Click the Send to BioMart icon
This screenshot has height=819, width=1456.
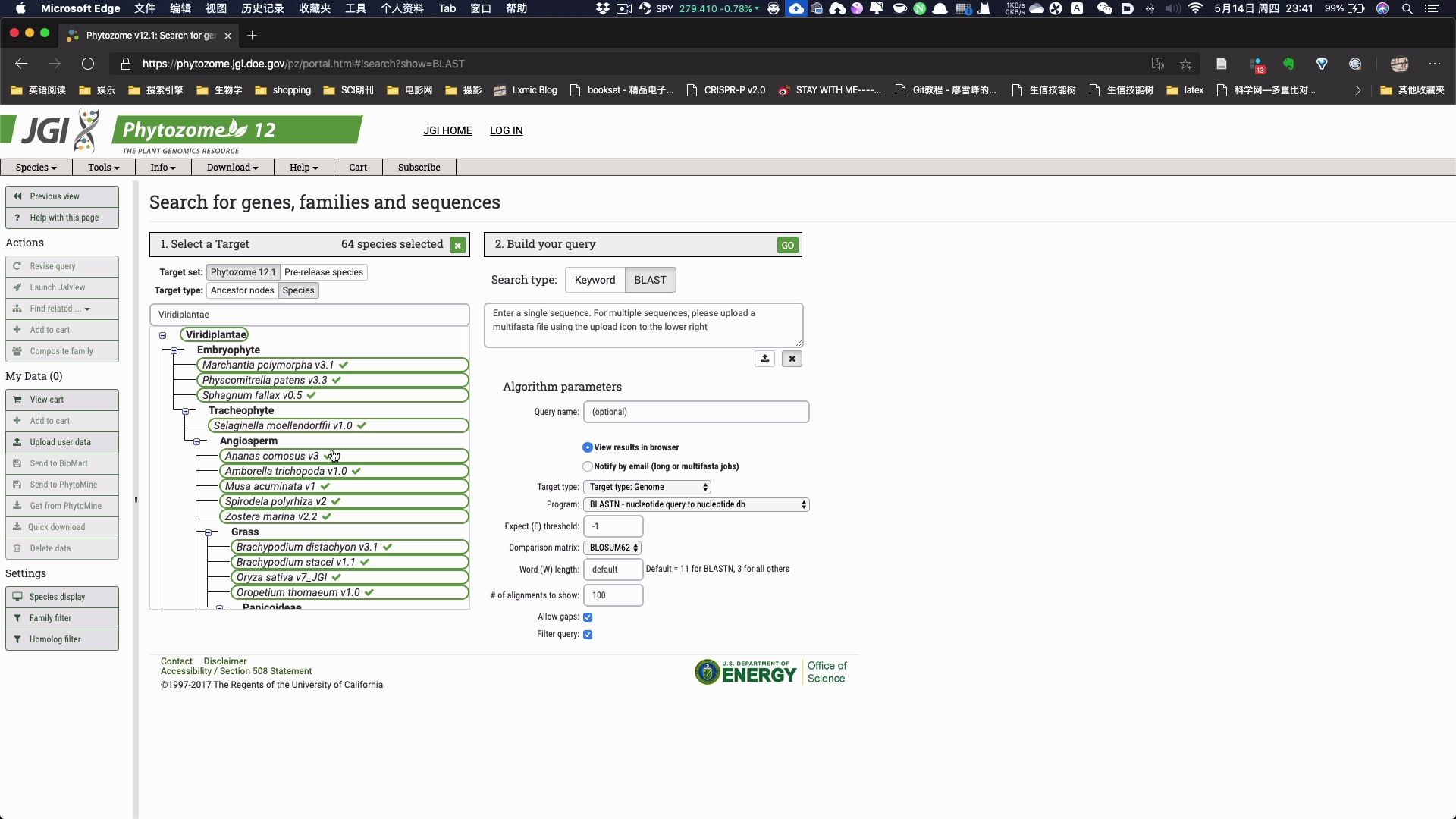coord(18,463)
